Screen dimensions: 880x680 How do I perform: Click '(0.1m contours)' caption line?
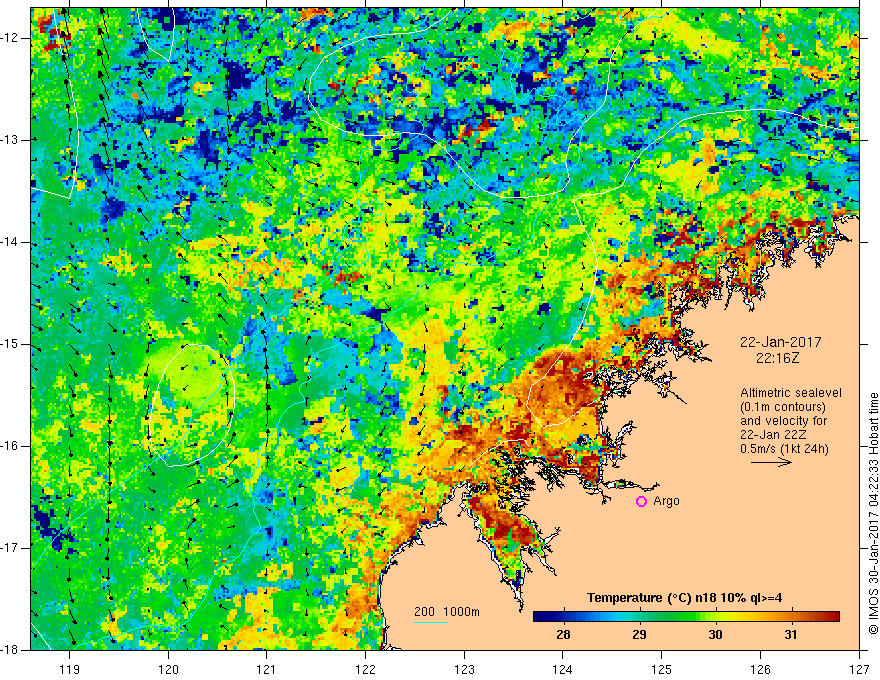[x=783, y=407]
